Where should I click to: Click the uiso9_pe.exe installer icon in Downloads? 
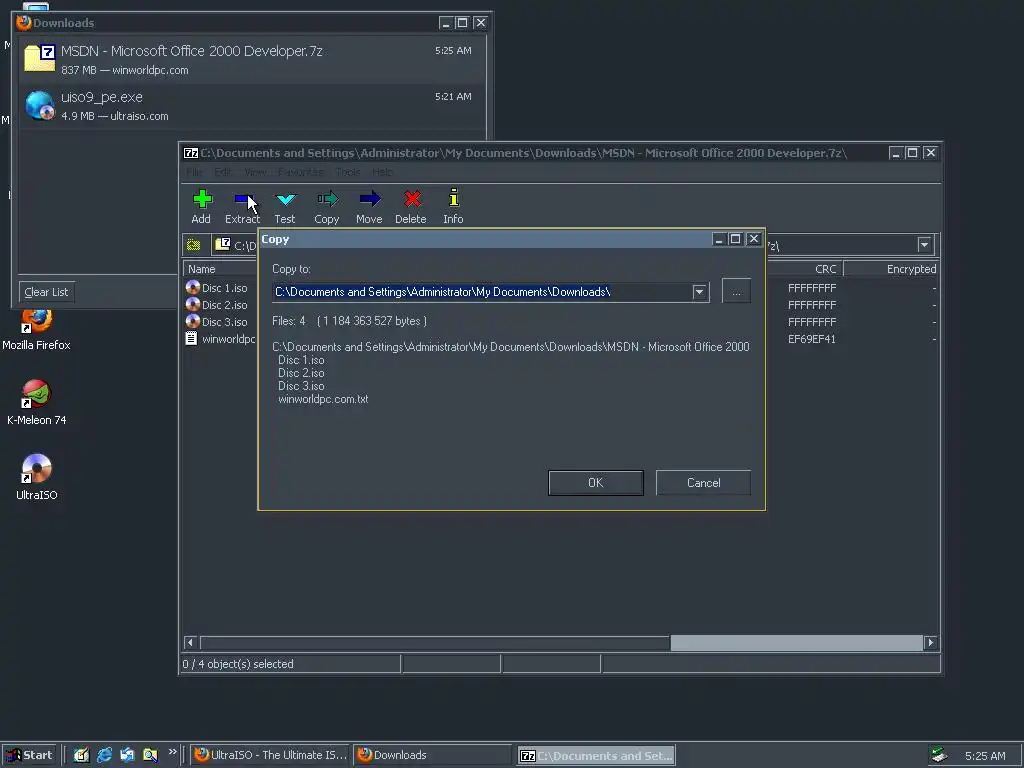pyautogui.click(x=40, y=105)
